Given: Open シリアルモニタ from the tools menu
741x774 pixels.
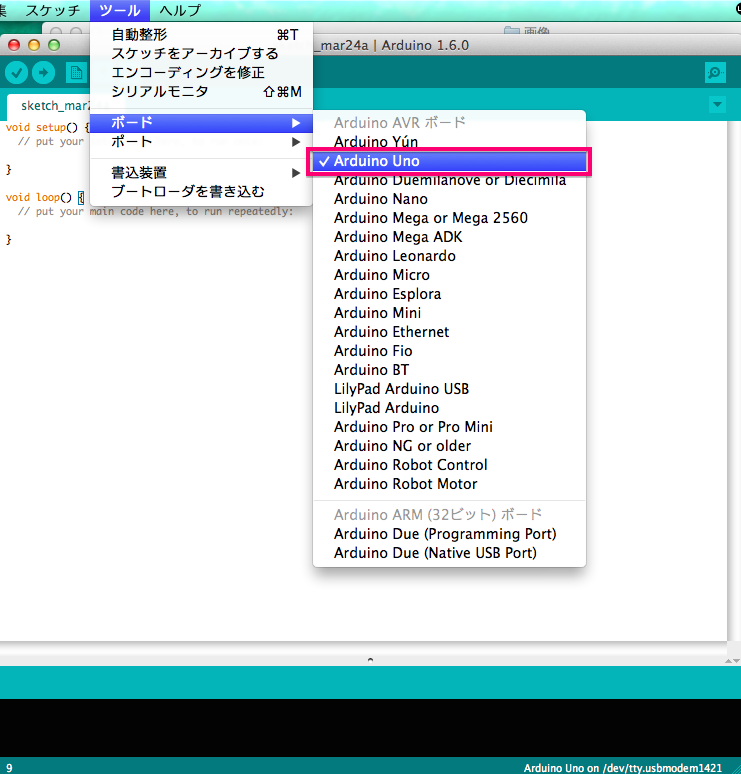Looking at the screenshot, I should pos(201,91).
